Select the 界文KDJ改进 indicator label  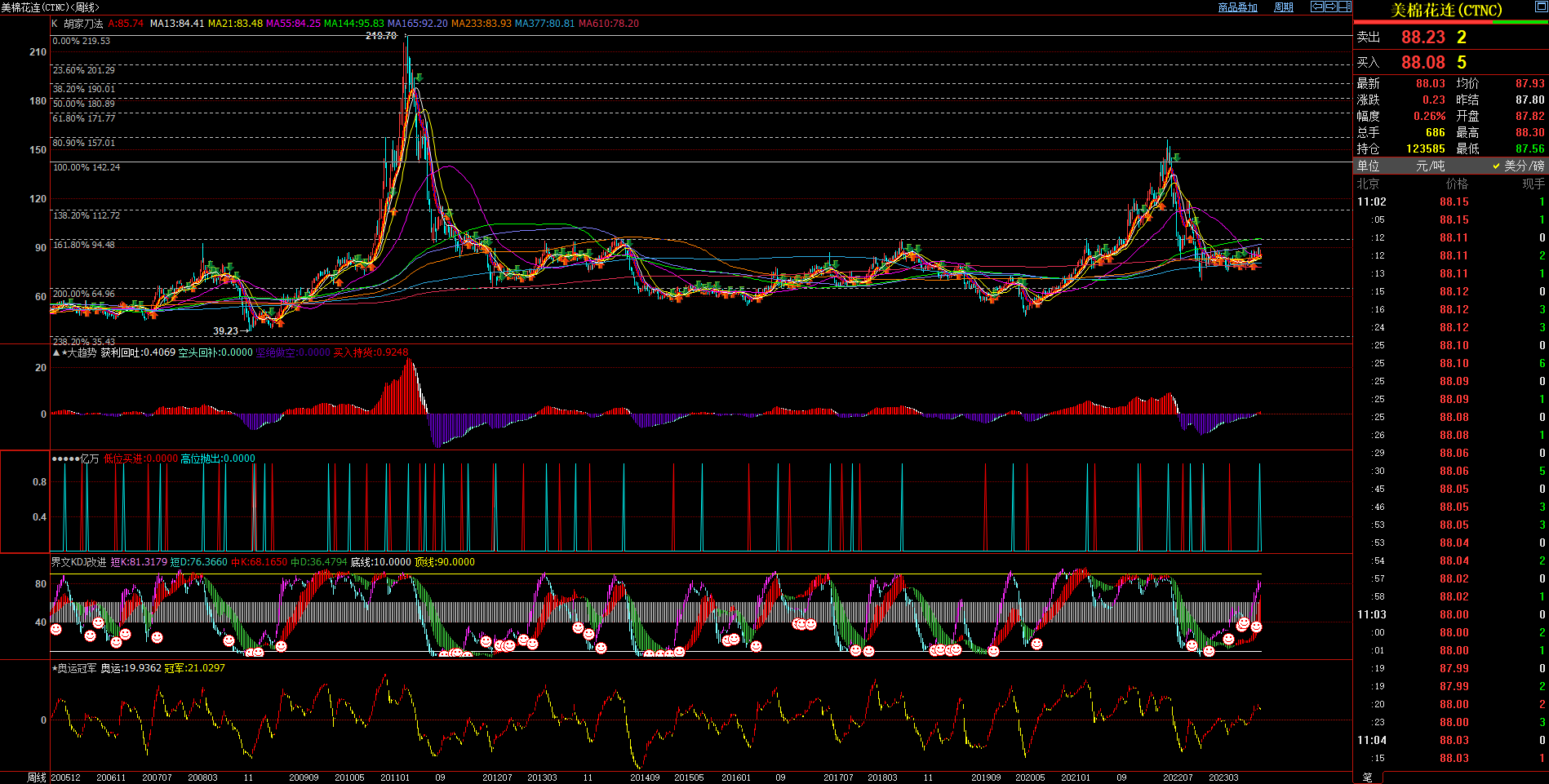[78, 562]
